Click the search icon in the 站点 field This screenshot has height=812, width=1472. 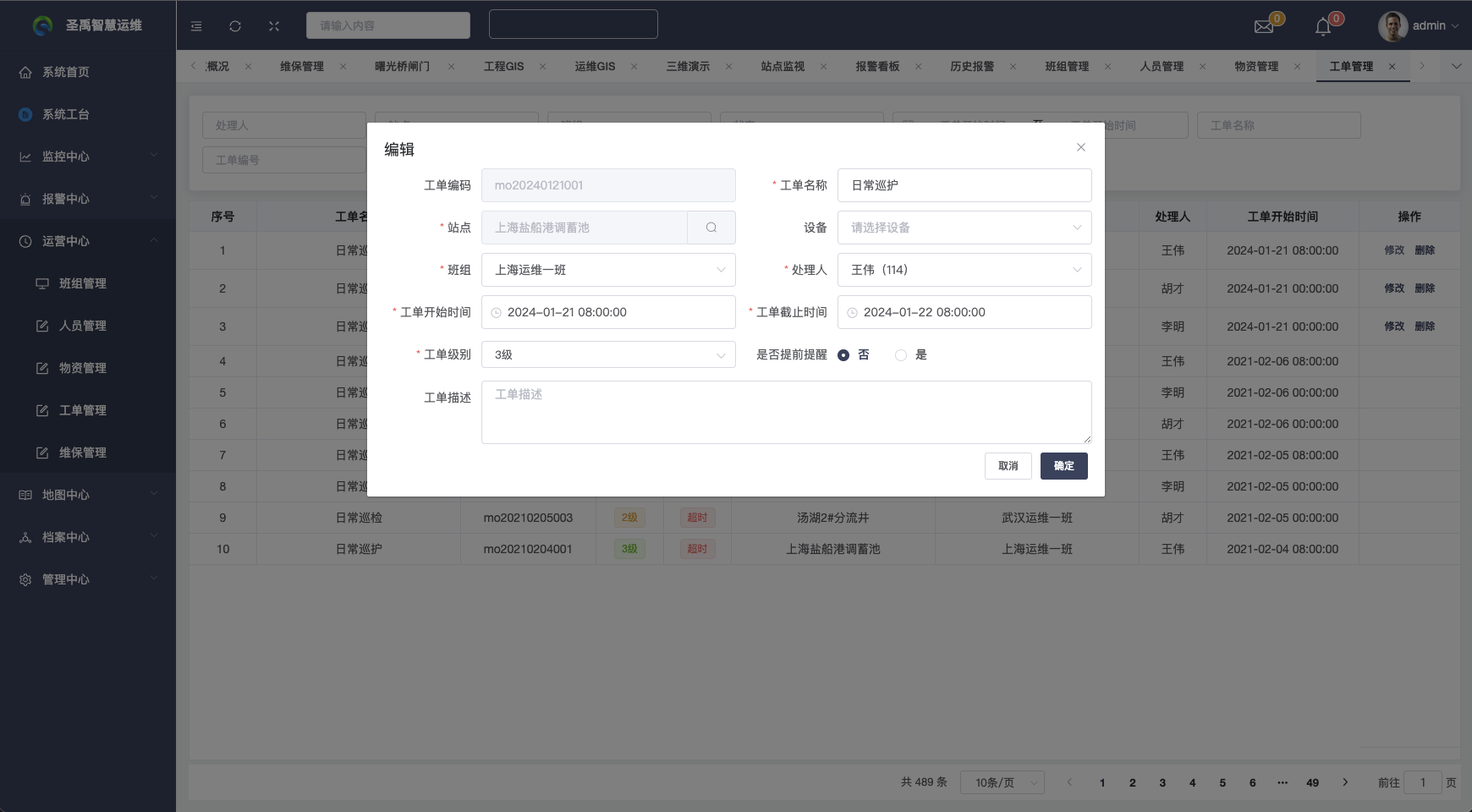711,228
